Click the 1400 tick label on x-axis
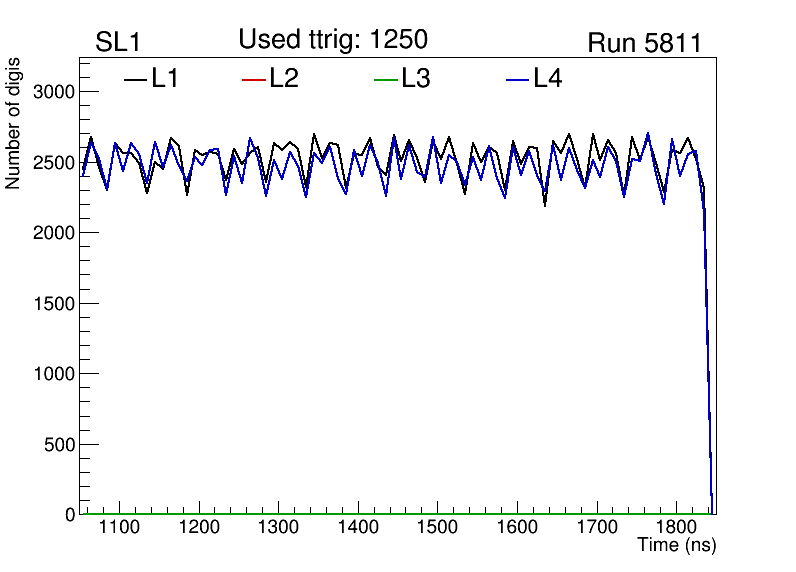This screenshot has height=572, width=796. click(358, 527)
